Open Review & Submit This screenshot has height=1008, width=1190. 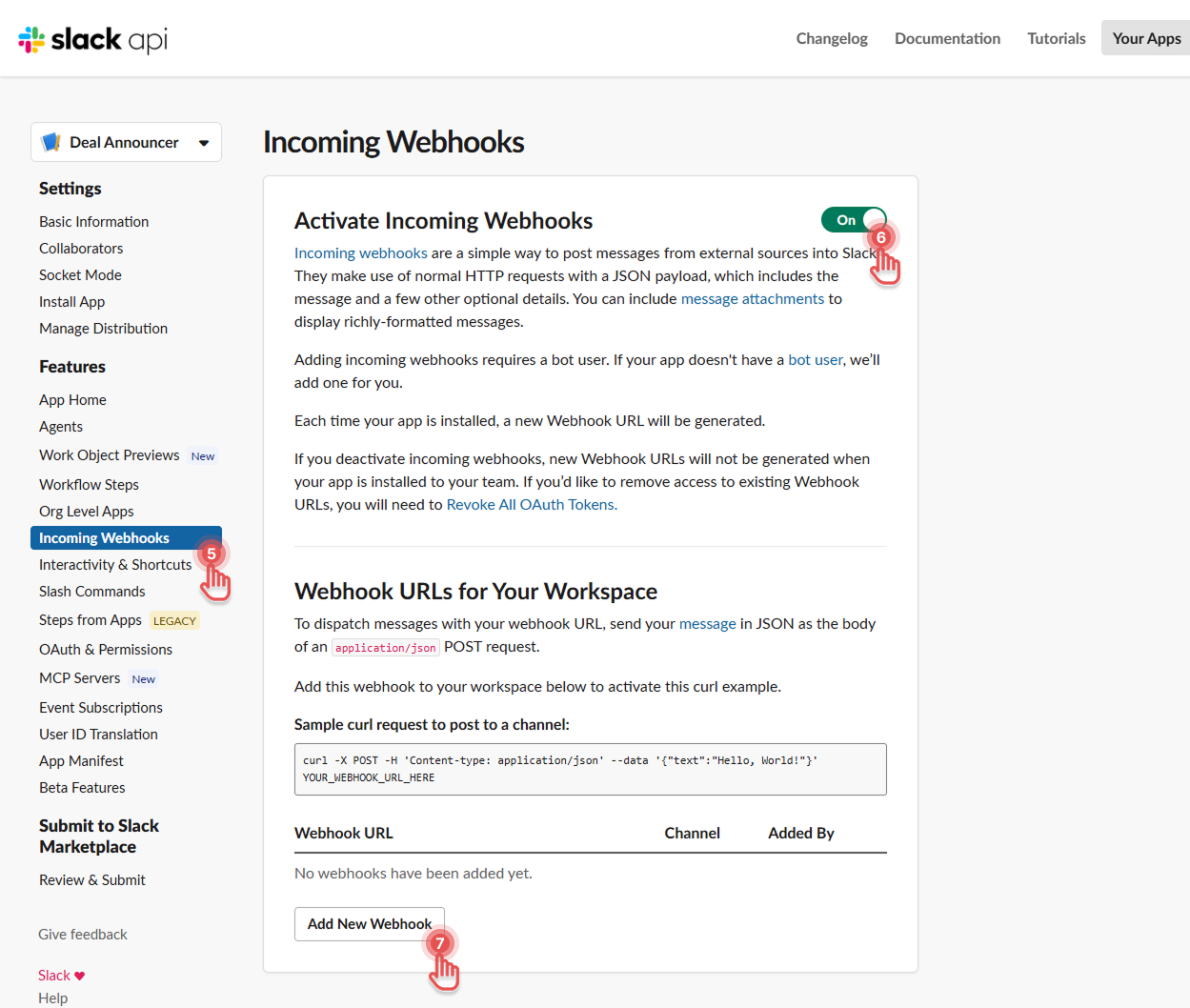92,879
